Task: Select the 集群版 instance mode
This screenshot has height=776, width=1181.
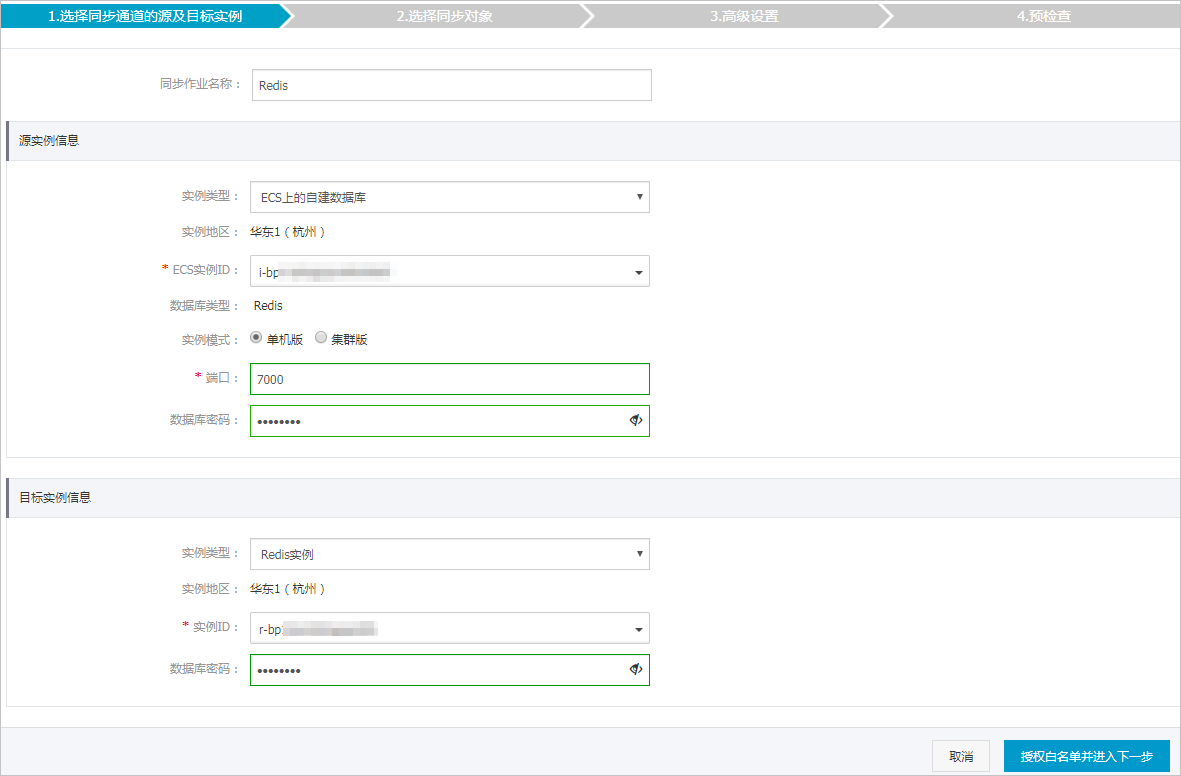Action: [321, 338]
